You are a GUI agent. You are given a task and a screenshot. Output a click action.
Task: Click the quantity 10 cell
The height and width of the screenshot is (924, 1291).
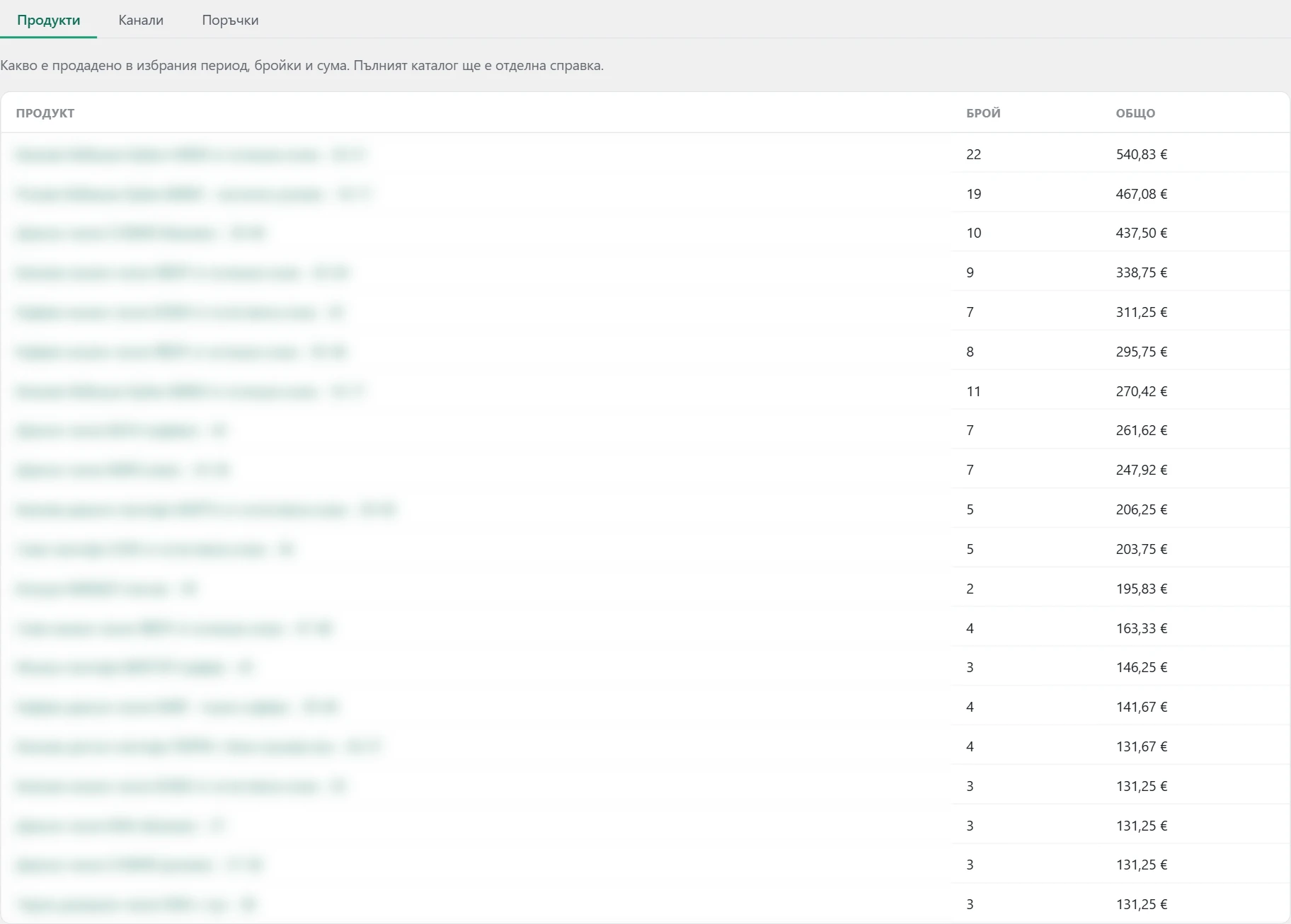pyautogui.click(x=974, y=233)
